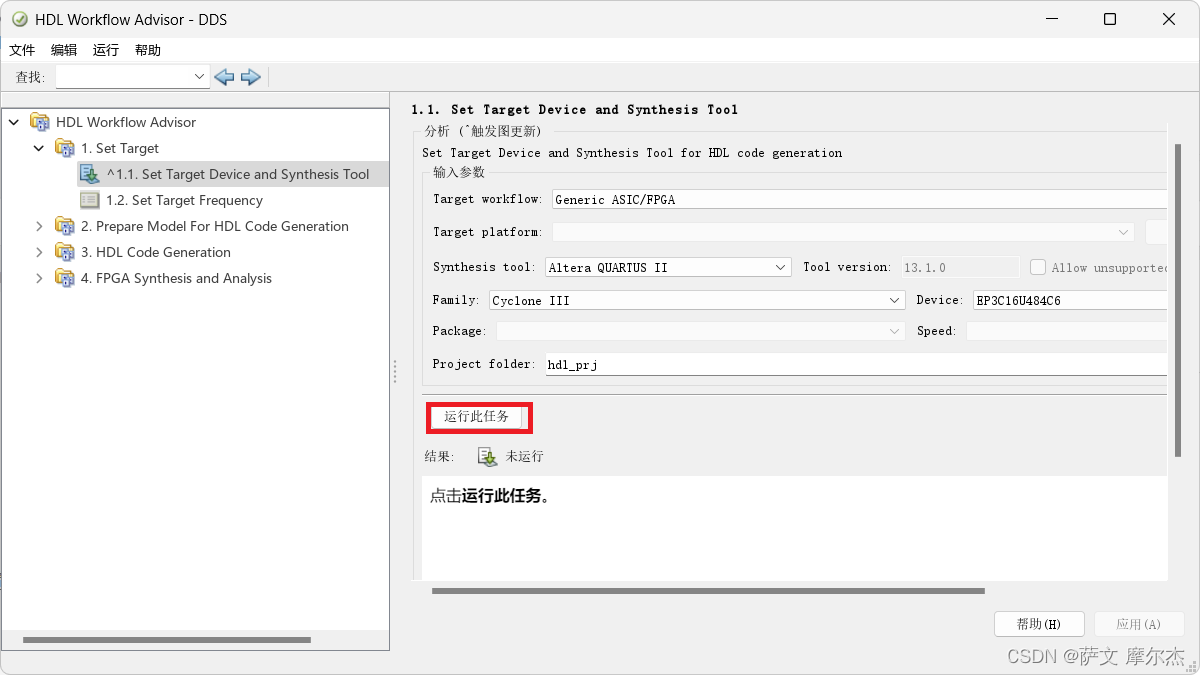The image size is (1200, 675).
Task: Click the Set Target Device task icon
Action: 90,173
